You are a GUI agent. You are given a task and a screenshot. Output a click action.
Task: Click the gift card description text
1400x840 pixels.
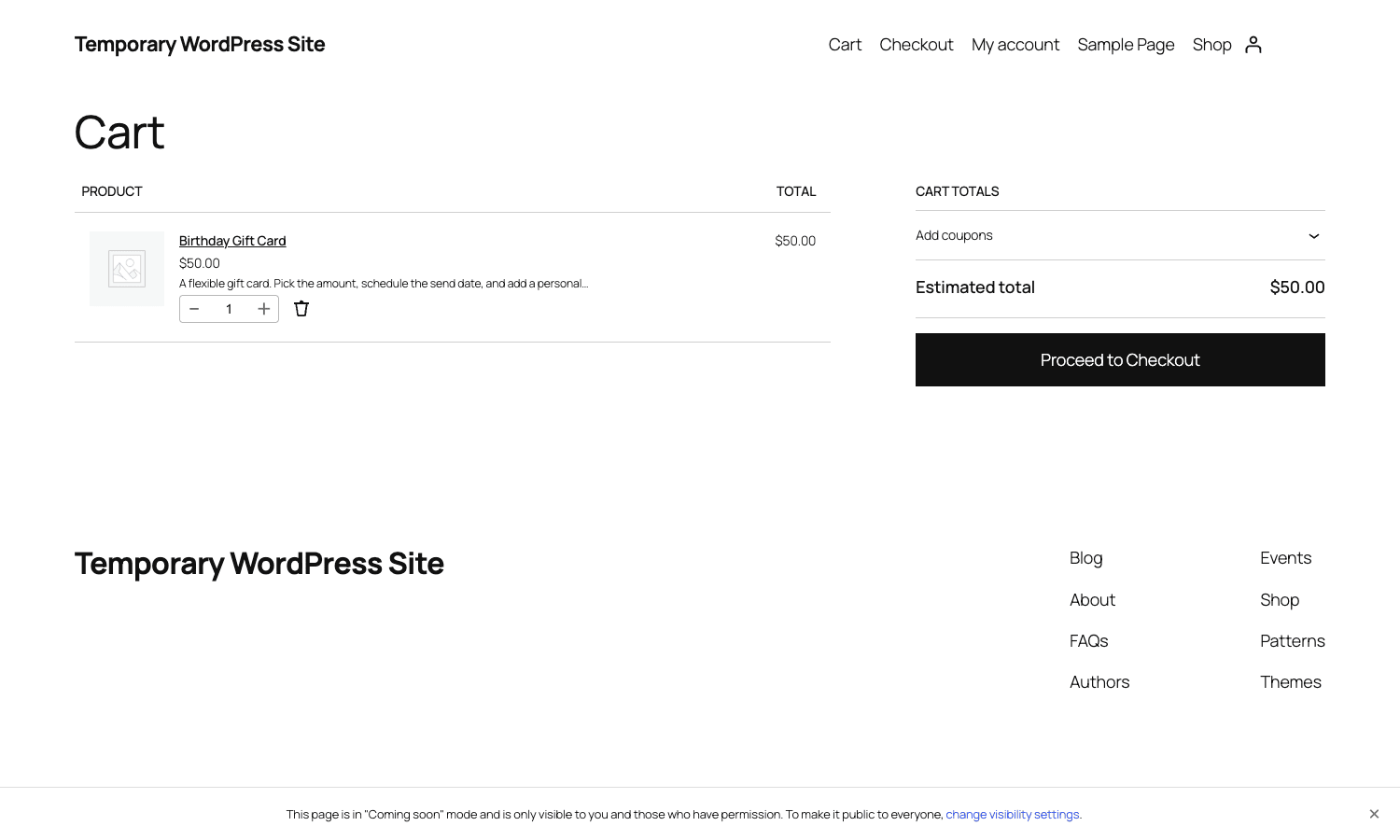(384, 284)
